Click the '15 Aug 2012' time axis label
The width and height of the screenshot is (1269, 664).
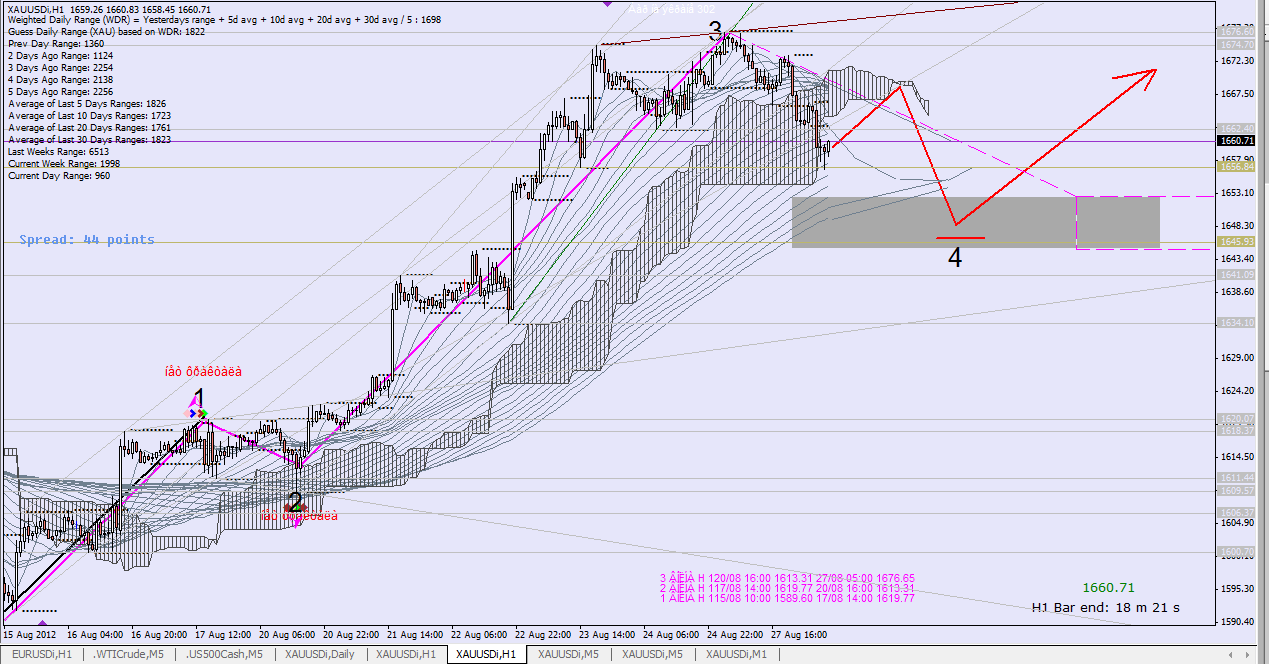click(x=31, y=634)
